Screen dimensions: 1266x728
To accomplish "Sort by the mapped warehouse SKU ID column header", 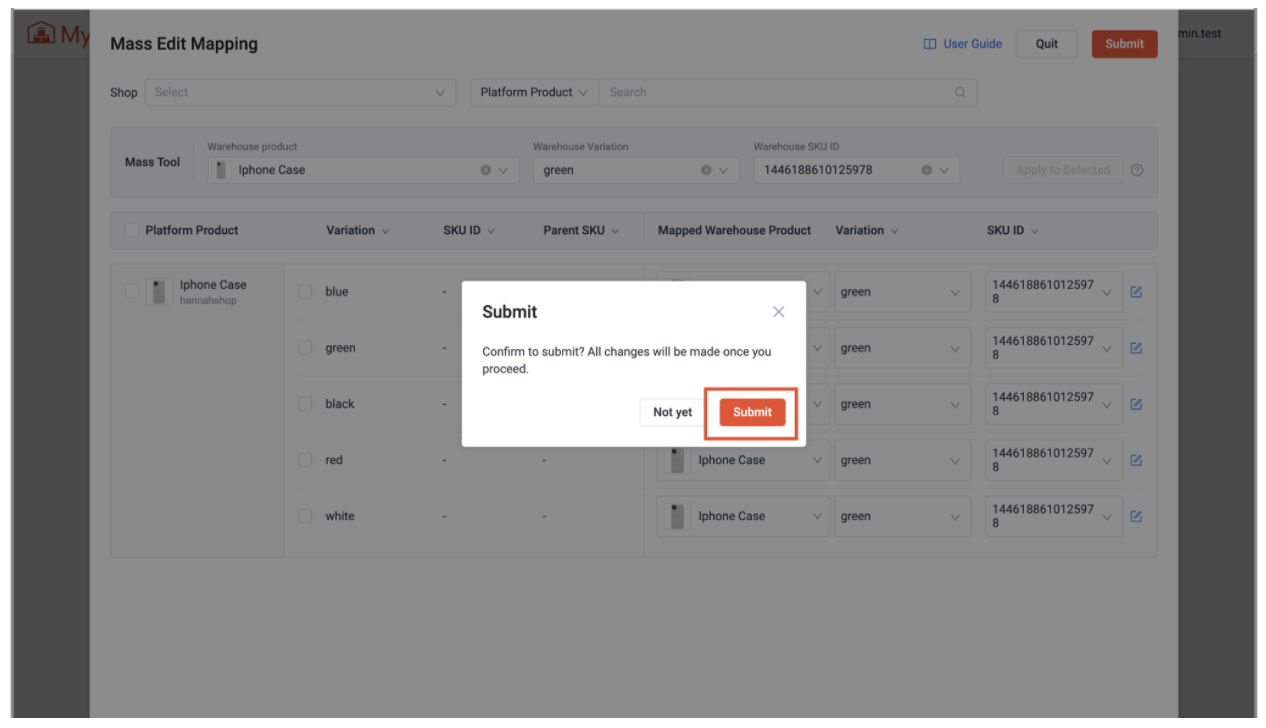I will pyautogui.click(x=1012, y=230).
